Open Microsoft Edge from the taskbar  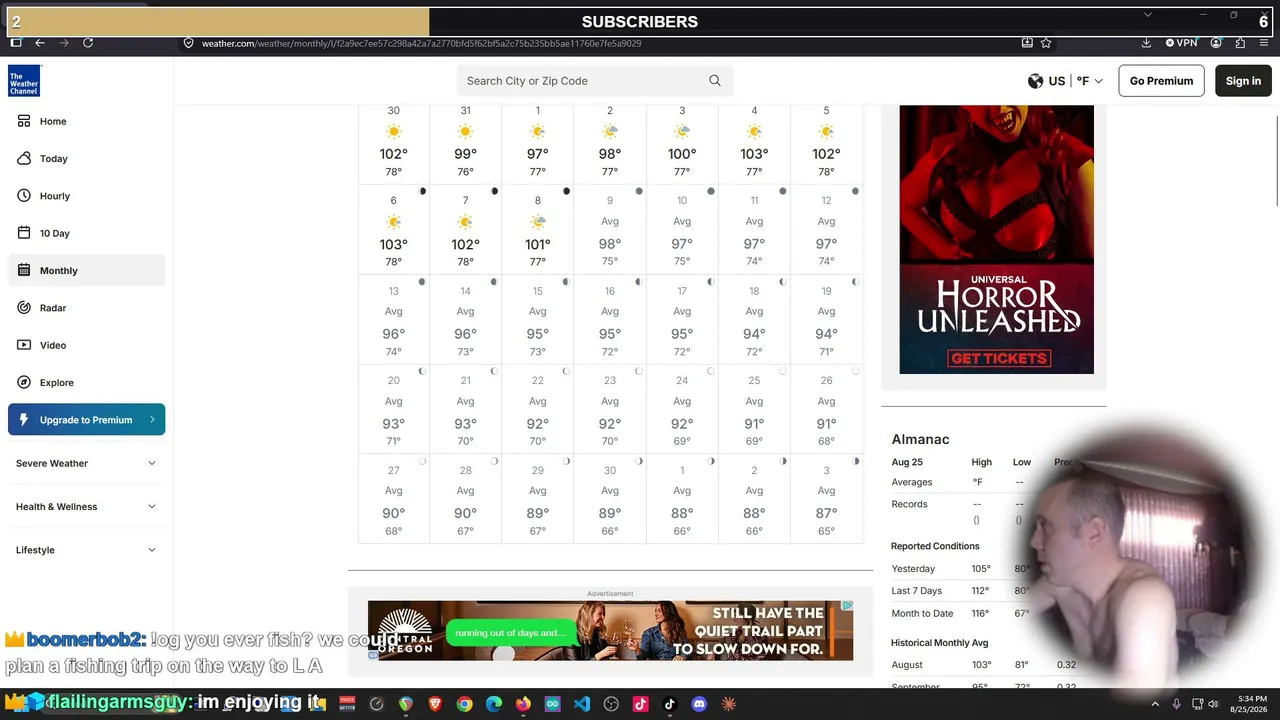click(494, 704)
